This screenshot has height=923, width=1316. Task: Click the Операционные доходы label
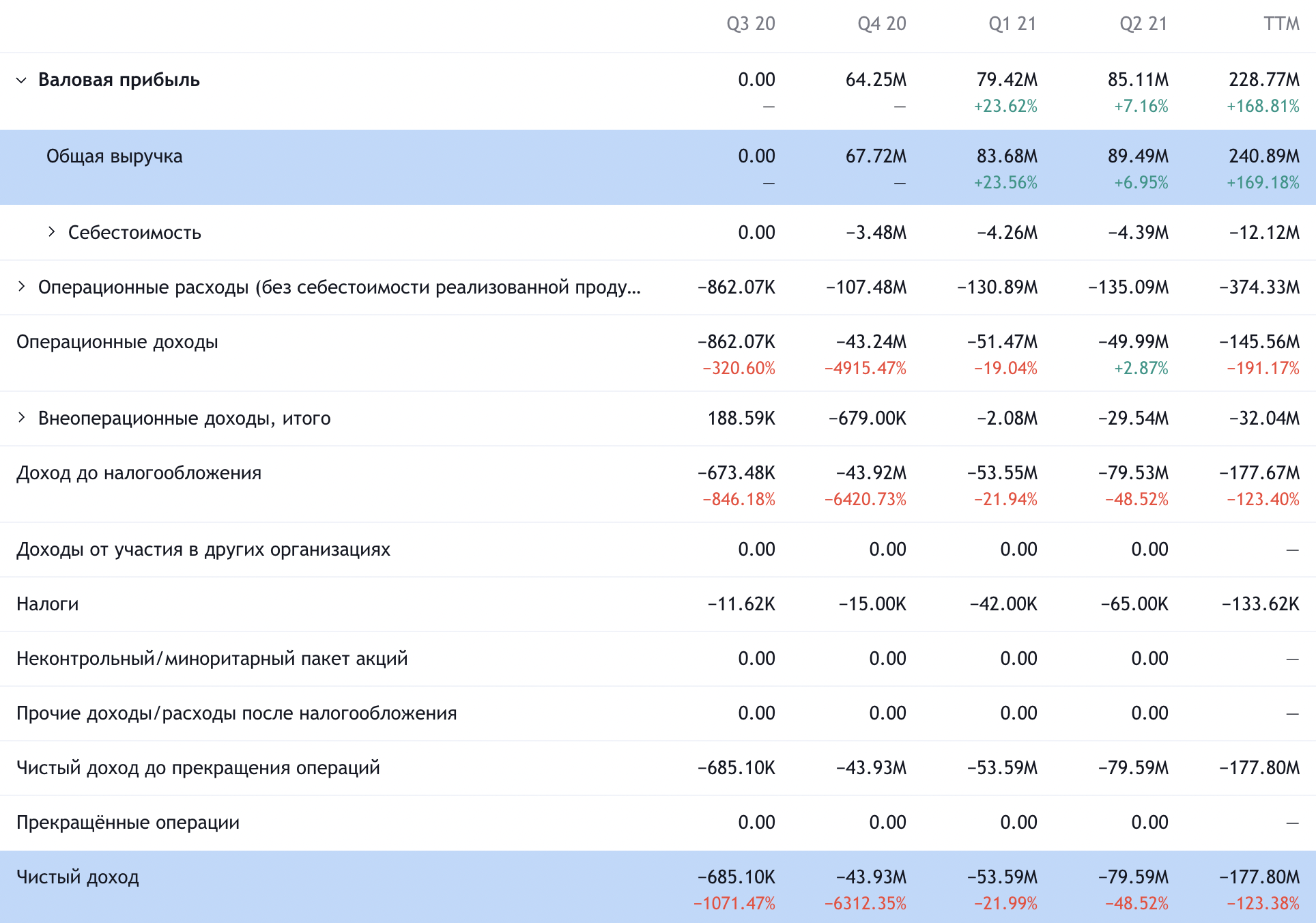[117, 342]
